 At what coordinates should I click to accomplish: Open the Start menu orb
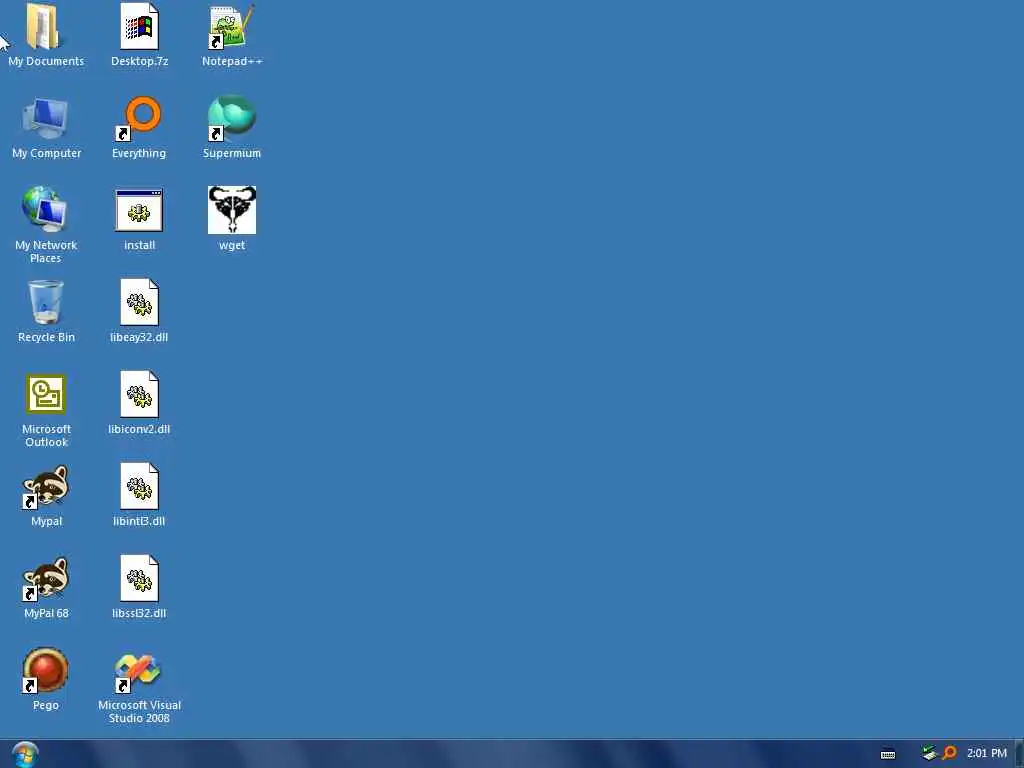25,754
